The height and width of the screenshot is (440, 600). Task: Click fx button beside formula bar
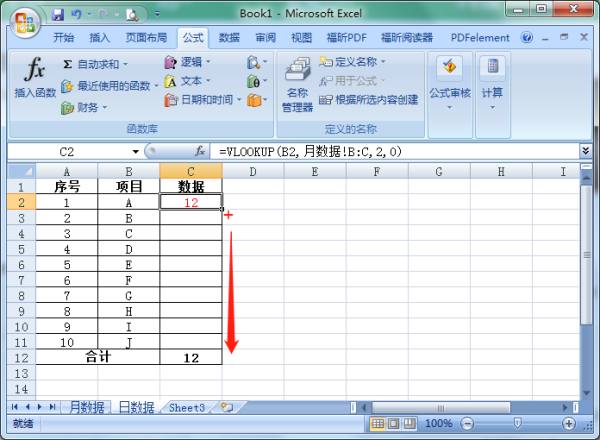200,151
